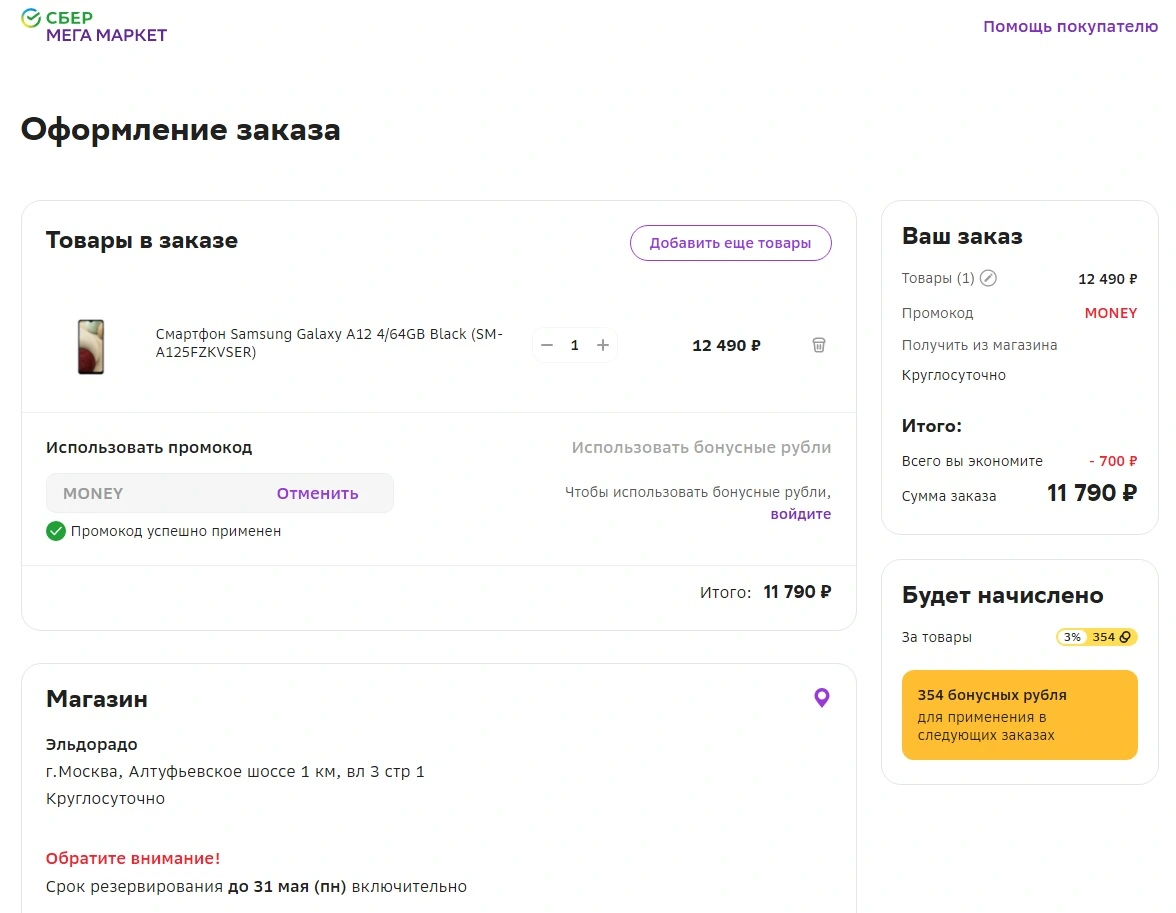
Task: Click the - 700 ₽ savings value
Action: (1113, 461)
